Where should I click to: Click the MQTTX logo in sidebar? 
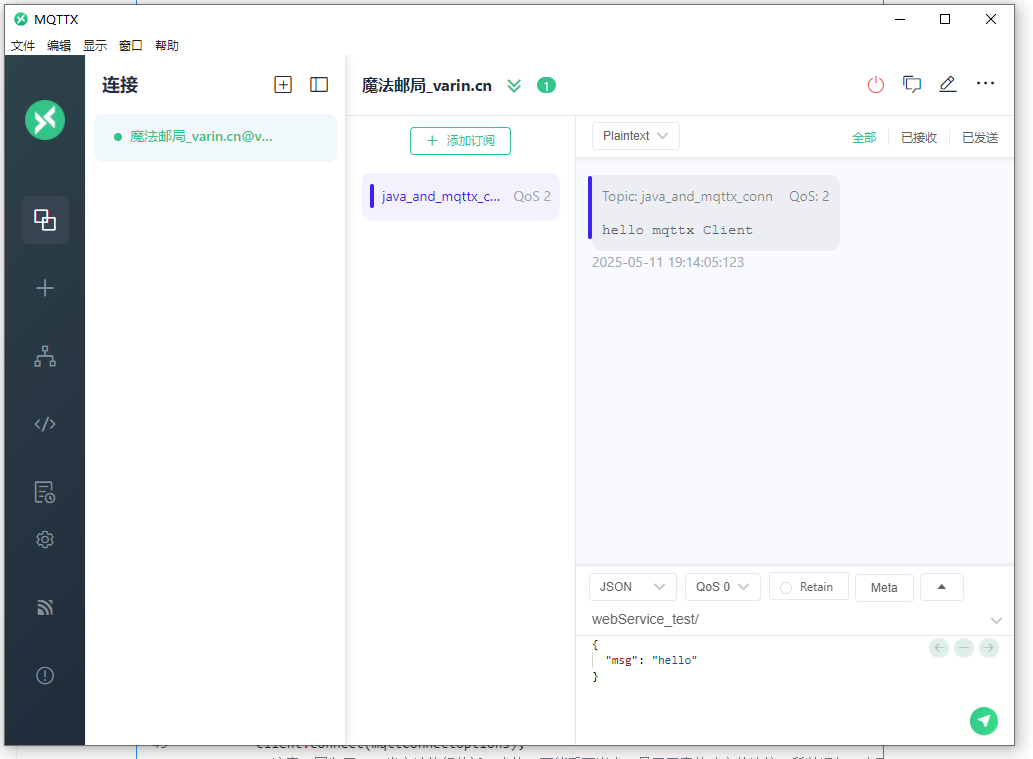point(45,120)
